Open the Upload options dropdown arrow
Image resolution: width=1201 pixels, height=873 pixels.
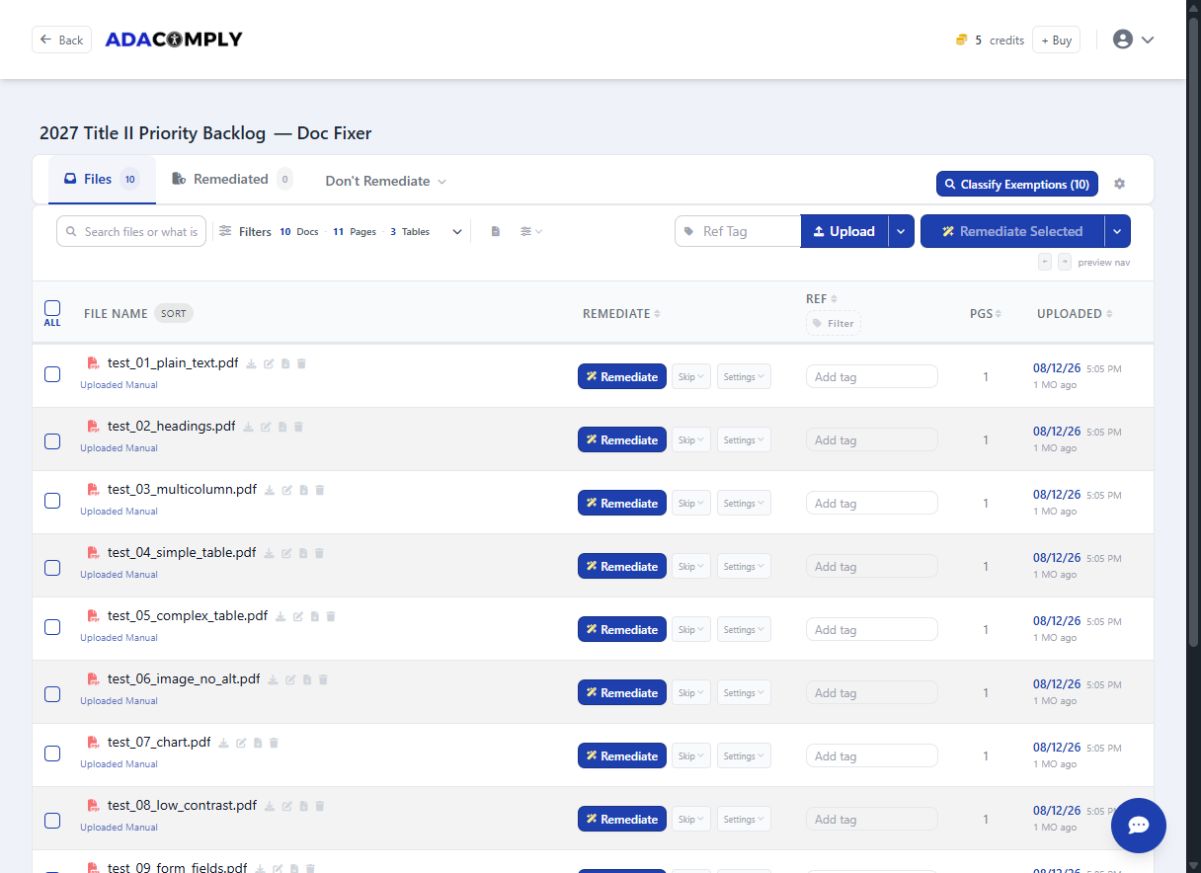(901, 231)
